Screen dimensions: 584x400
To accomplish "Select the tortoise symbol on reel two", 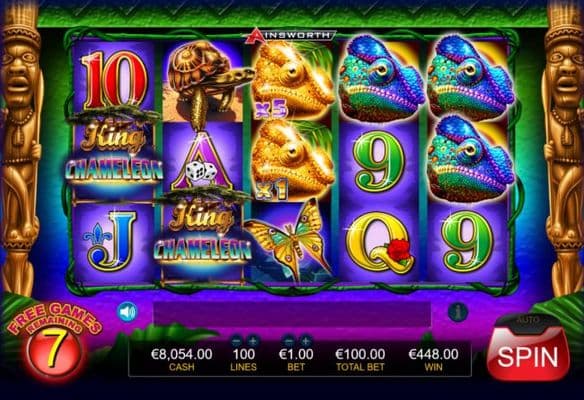I will click(x=204, y=81).
